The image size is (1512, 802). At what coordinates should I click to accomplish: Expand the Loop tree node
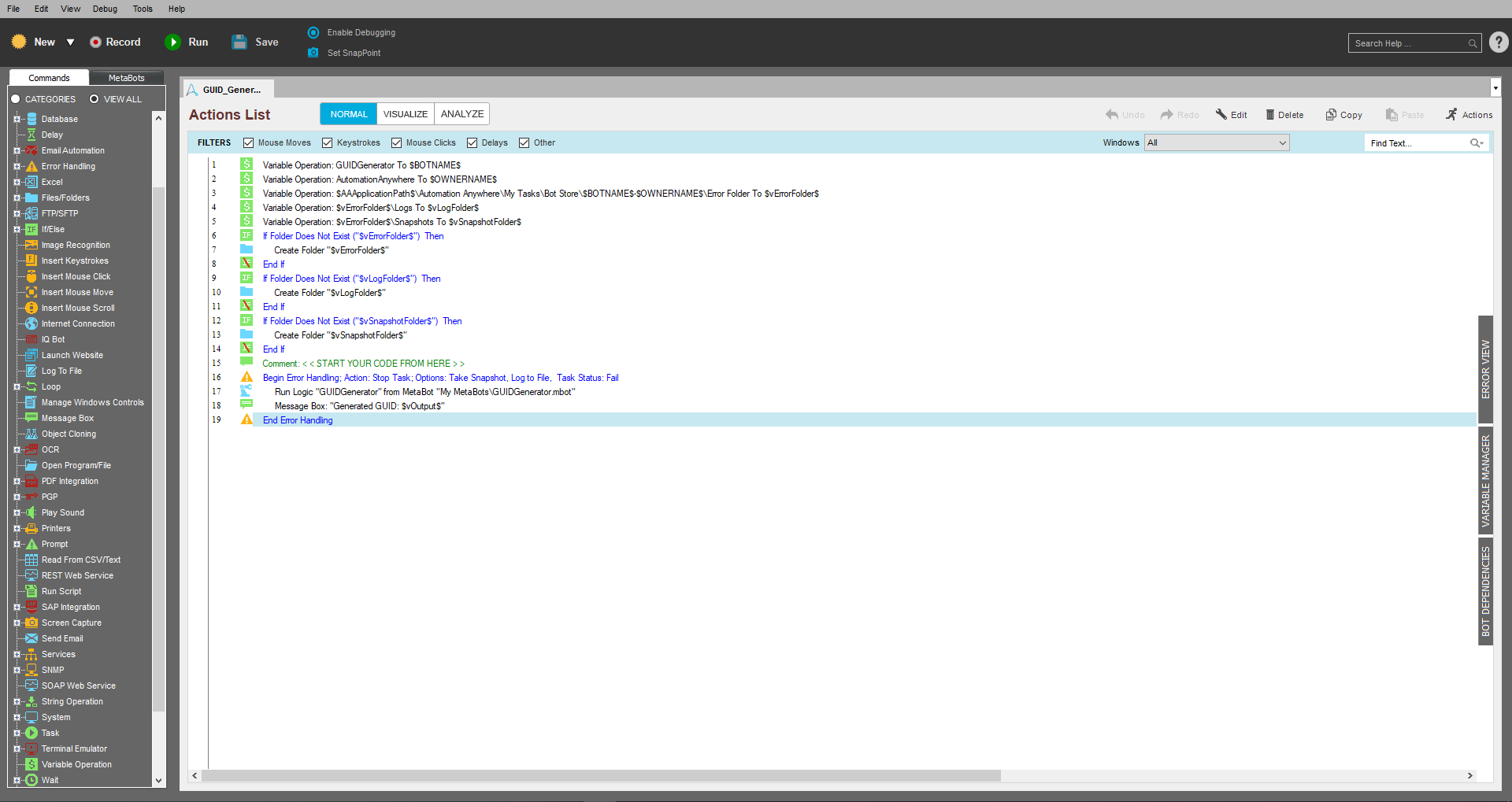[x=17, y=386]
